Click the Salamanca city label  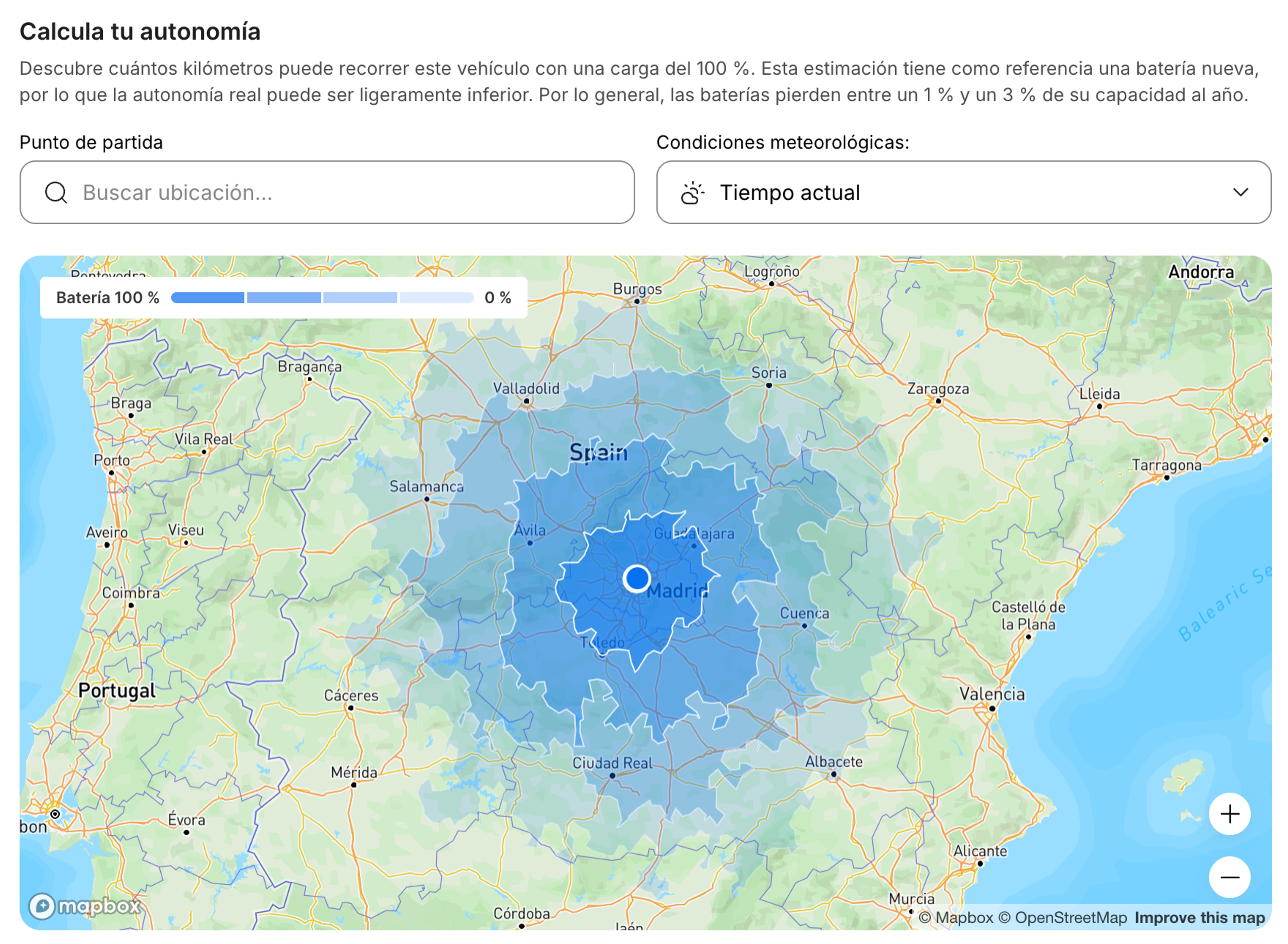426,486
